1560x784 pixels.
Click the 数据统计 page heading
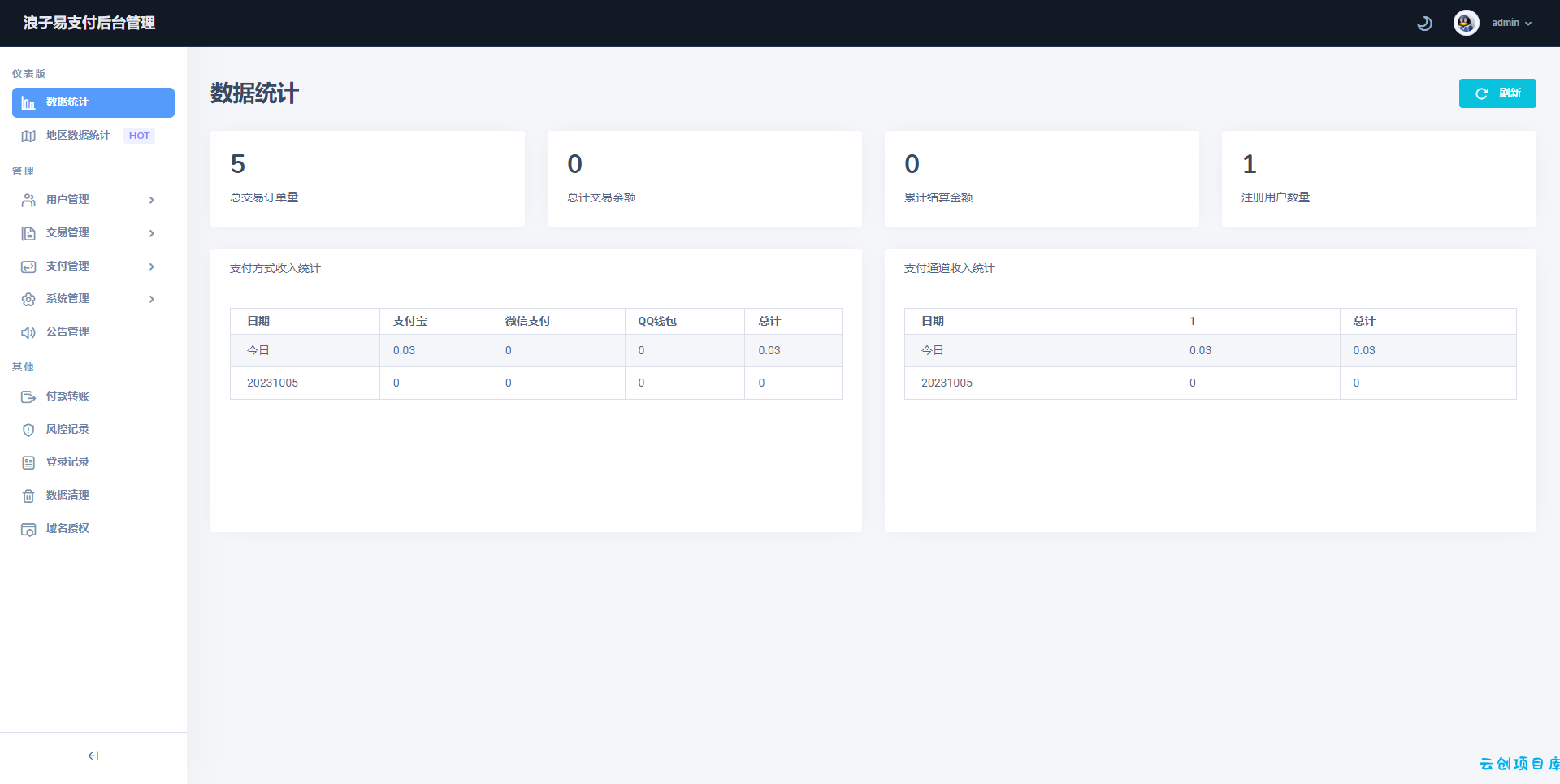click(x=255, y=93)
